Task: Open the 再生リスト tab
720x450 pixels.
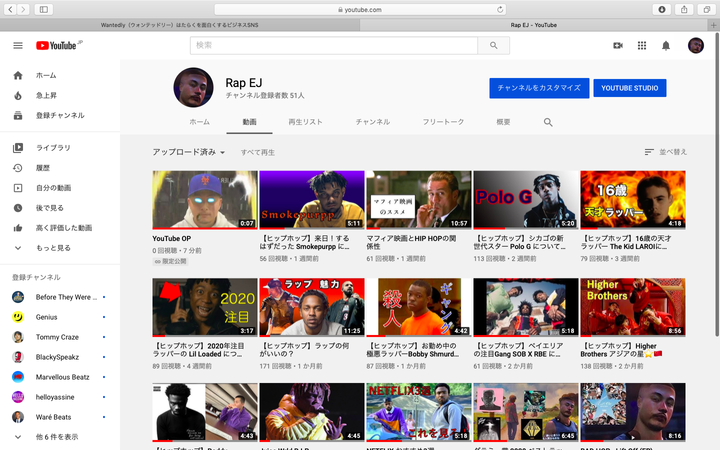Action: point(305,122)
